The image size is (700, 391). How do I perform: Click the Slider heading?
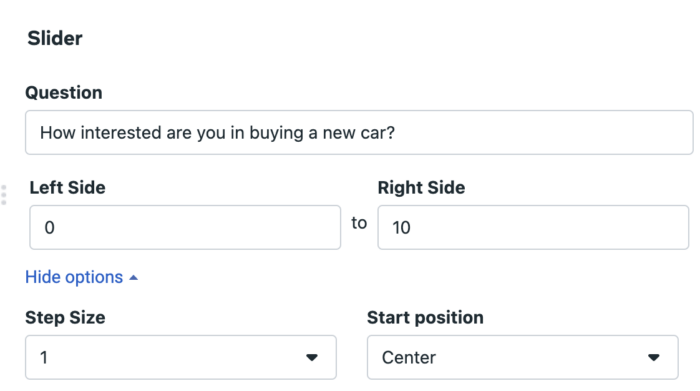click(x=55, y=38)
